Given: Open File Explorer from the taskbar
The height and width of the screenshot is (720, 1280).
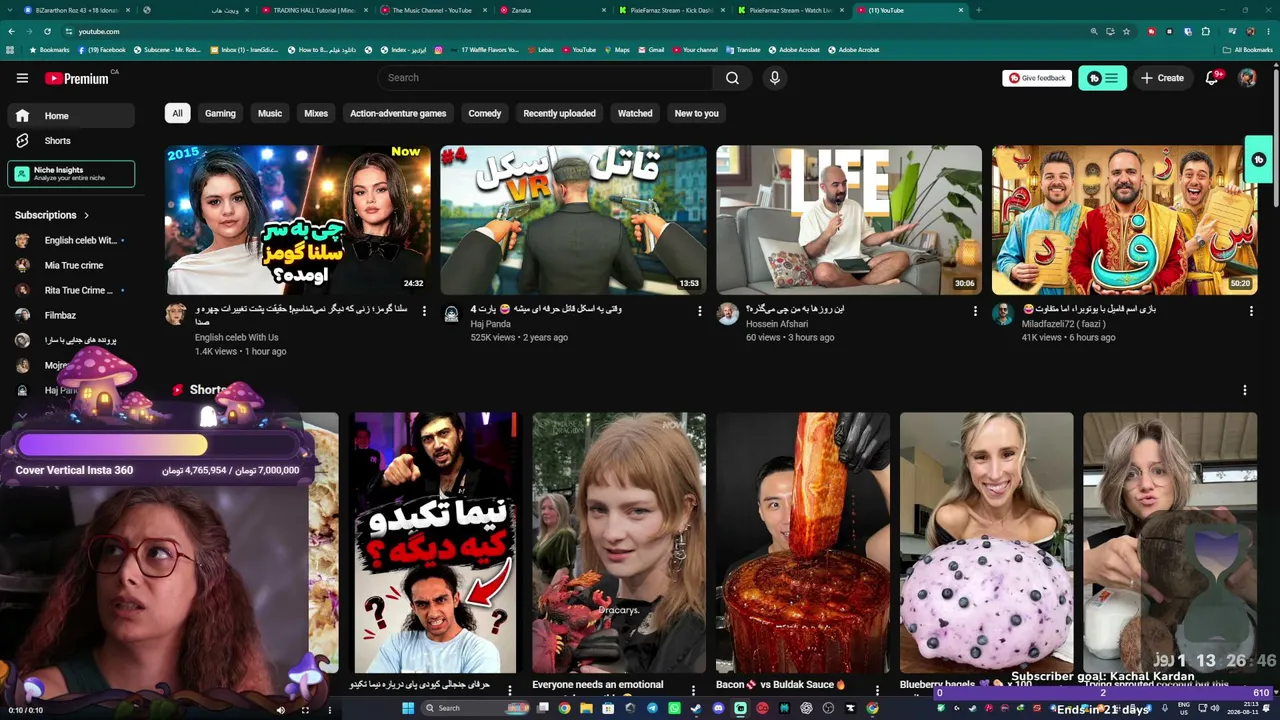Looking at the screenshot, I should pyautogui.click(x=586, y=708).
